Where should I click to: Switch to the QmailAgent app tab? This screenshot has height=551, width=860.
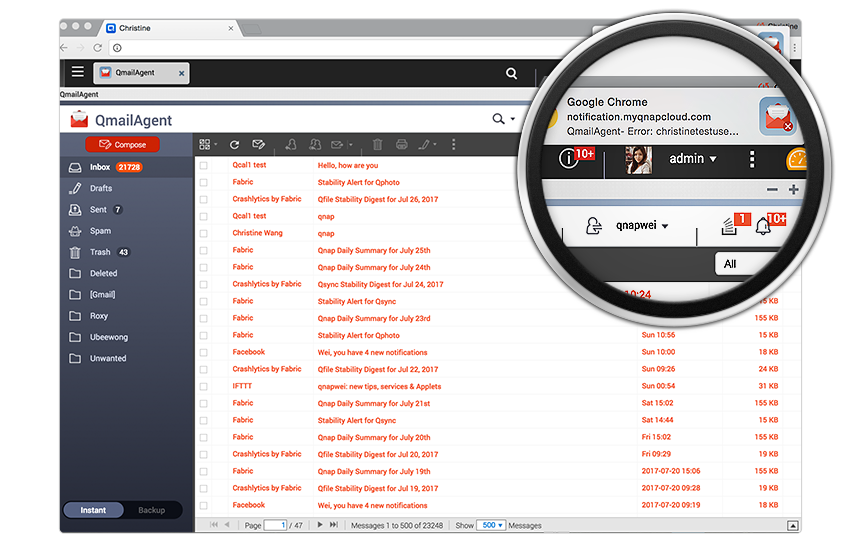tap(141, 73)
